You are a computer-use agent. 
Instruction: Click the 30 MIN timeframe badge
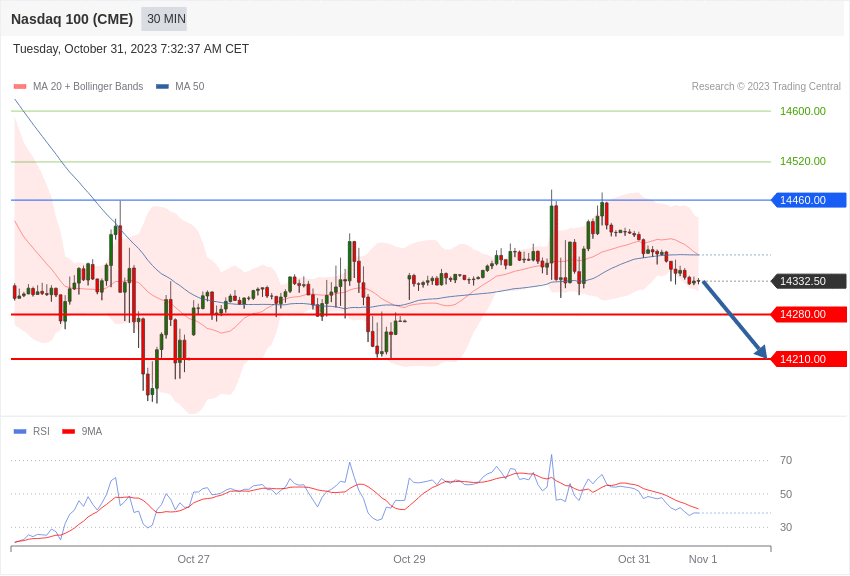[164, 19]
